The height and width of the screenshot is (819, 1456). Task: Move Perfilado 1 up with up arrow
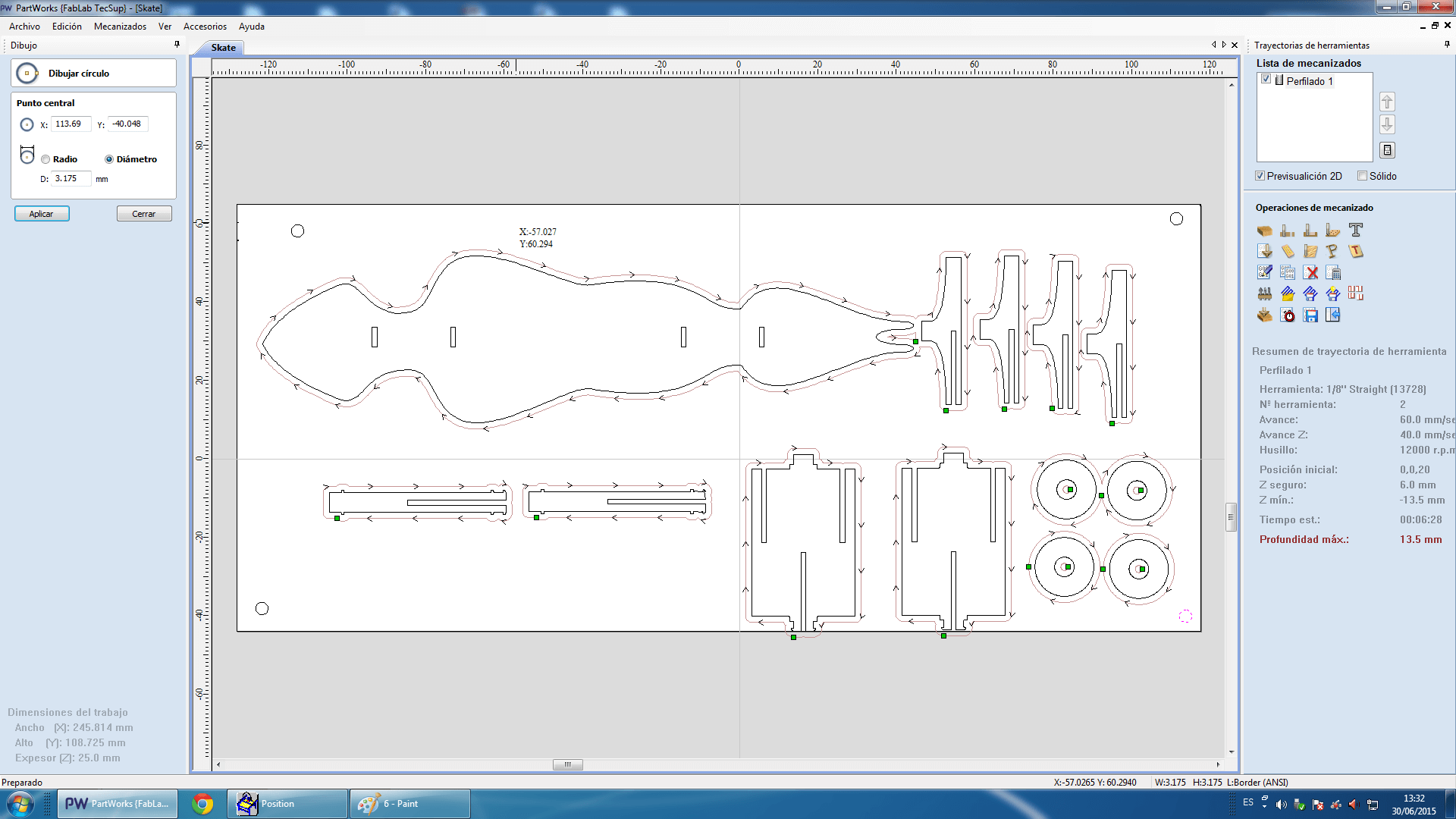pos(1387,102)
